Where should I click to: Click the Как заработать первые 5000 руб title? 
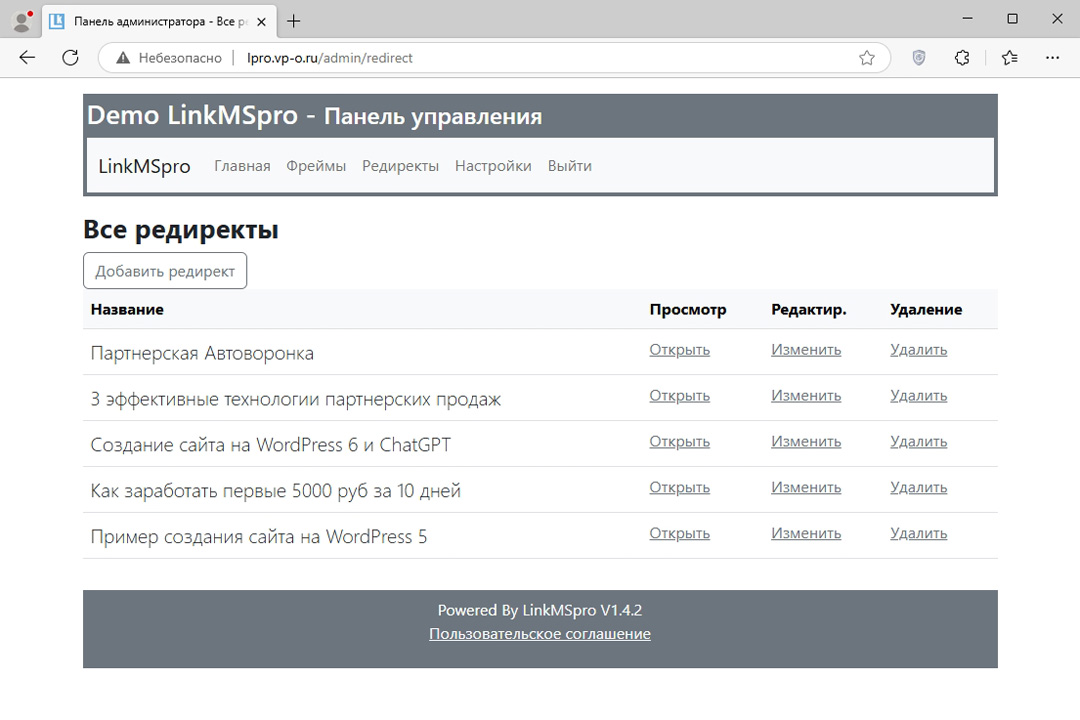(x=276, y=491)
